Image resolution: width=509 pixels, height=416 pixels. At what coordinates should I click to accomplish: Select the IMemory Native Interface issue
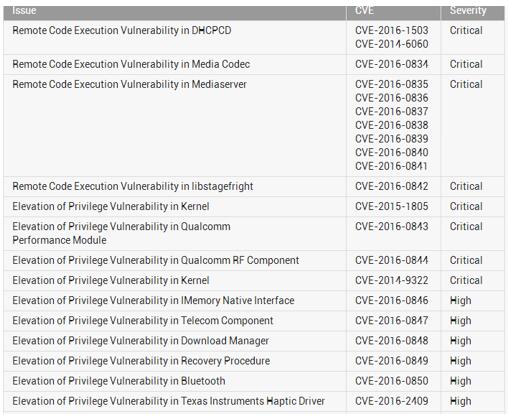click(153, 301)
